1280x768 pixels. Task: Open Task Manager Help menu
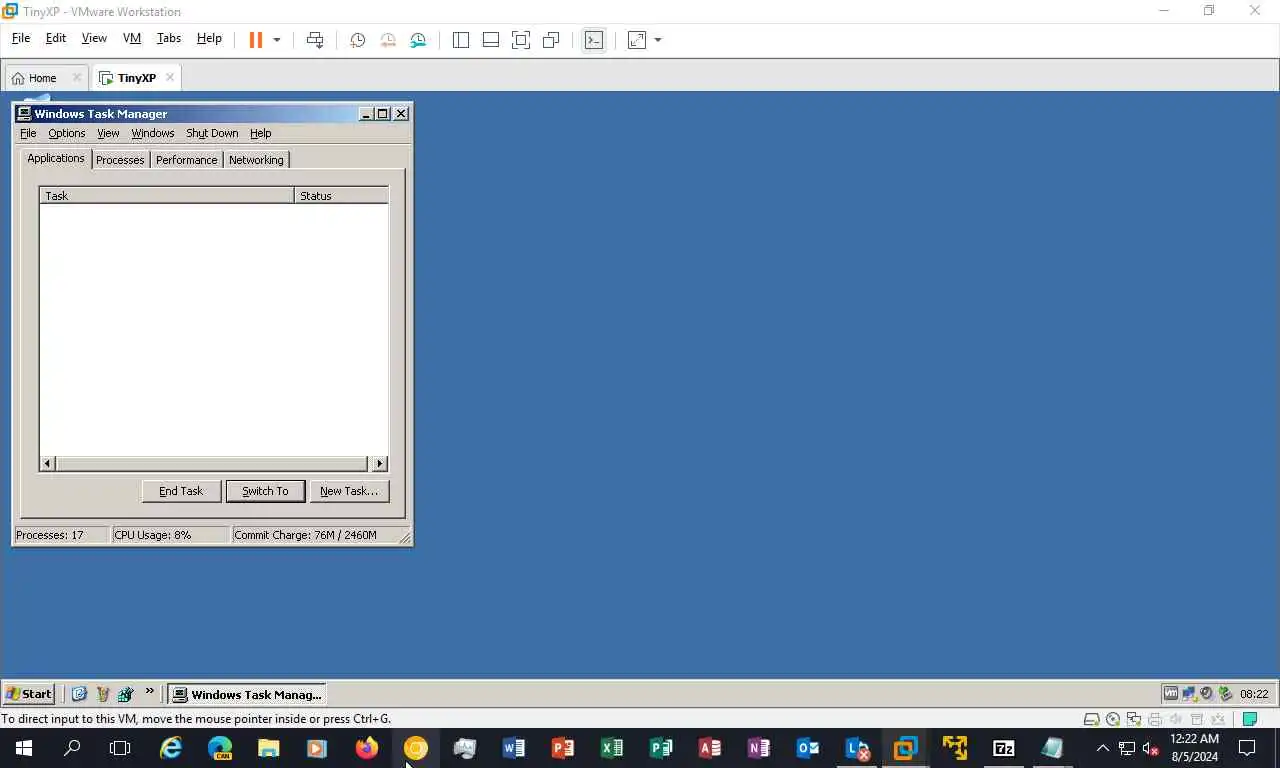point(260,133)
